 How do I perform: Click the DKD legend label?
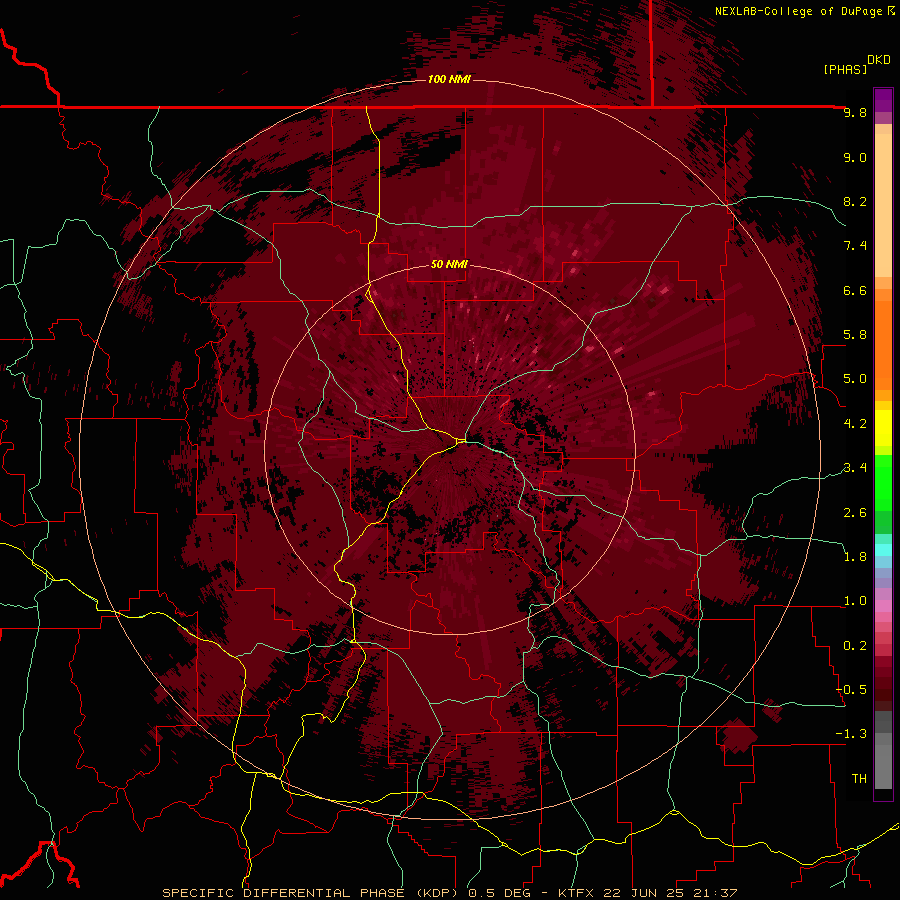pos(879,60)
